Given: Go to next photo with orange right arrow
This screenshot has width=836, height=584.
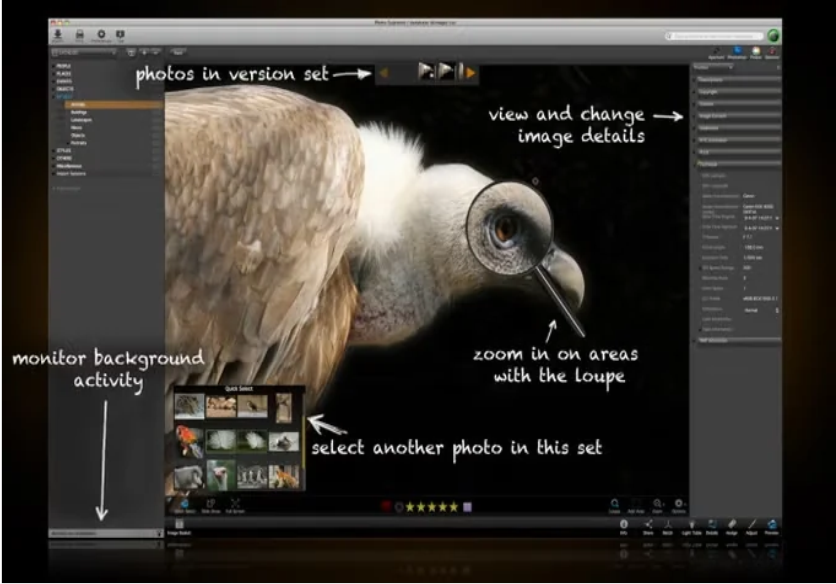Looking at the screenshot, I should (470, 73).
